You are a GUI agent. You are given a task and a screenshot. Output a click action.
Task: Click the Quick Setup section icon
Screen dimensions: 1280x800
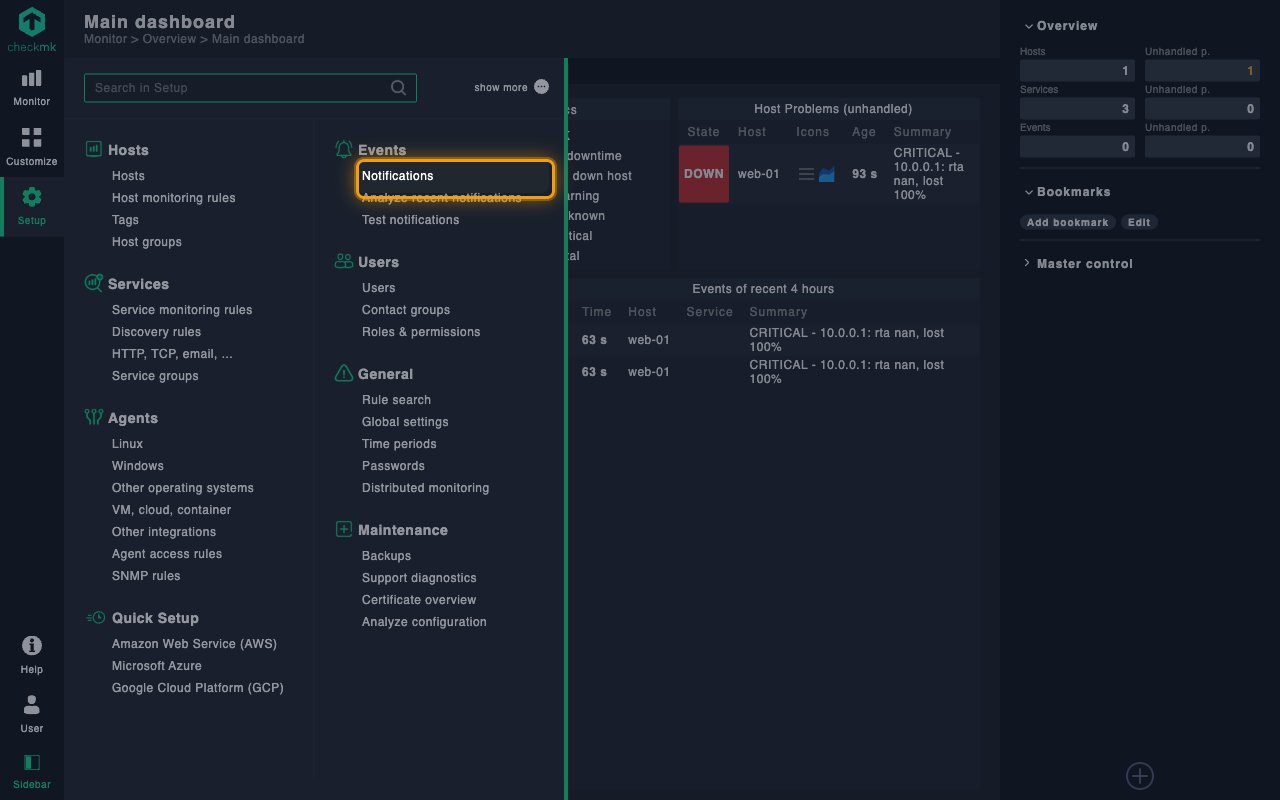point(96,617)
